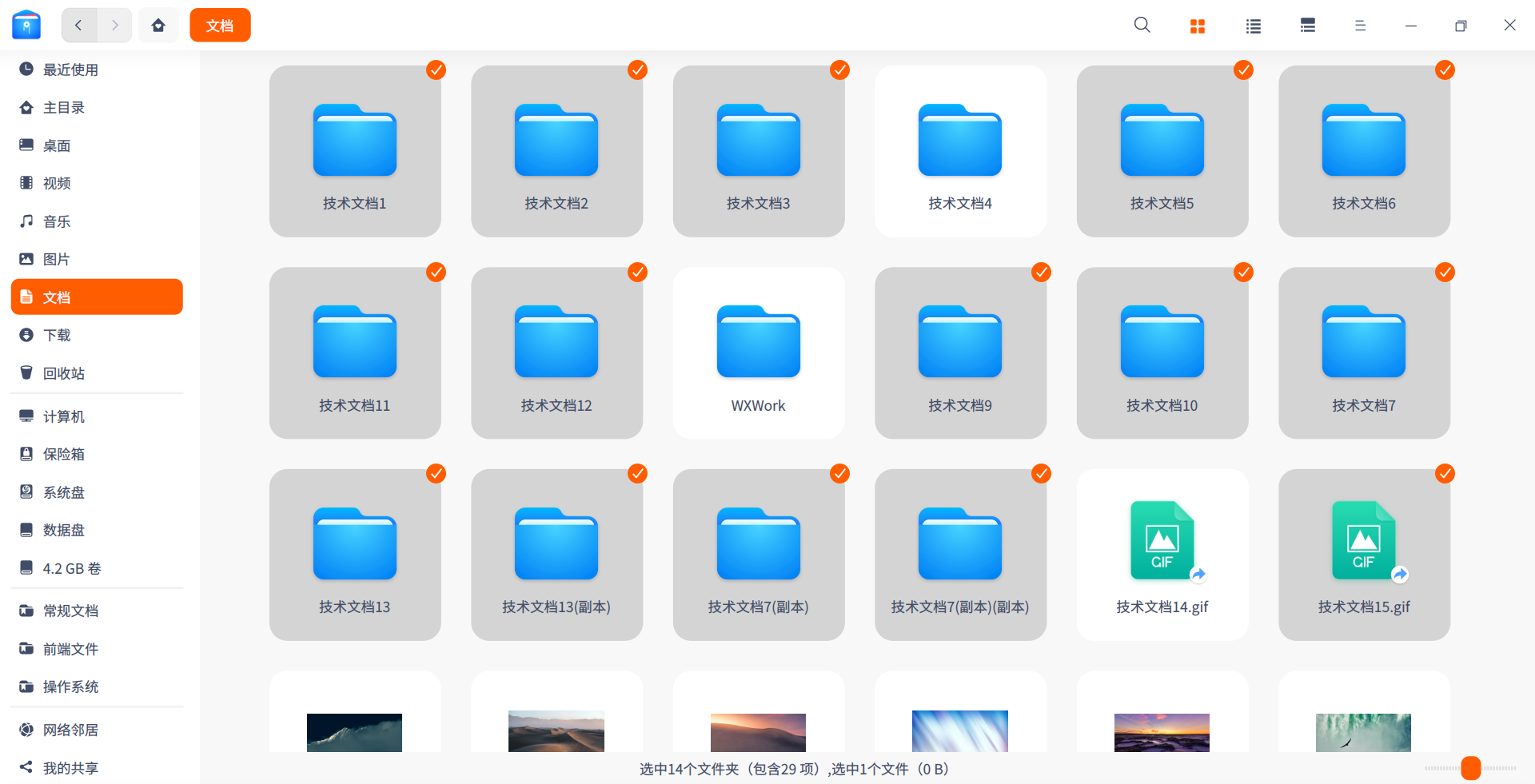Screen dimensions: 1535x784
Task: Open 网络邻居 in sidebar
Action: click(97, 730)
